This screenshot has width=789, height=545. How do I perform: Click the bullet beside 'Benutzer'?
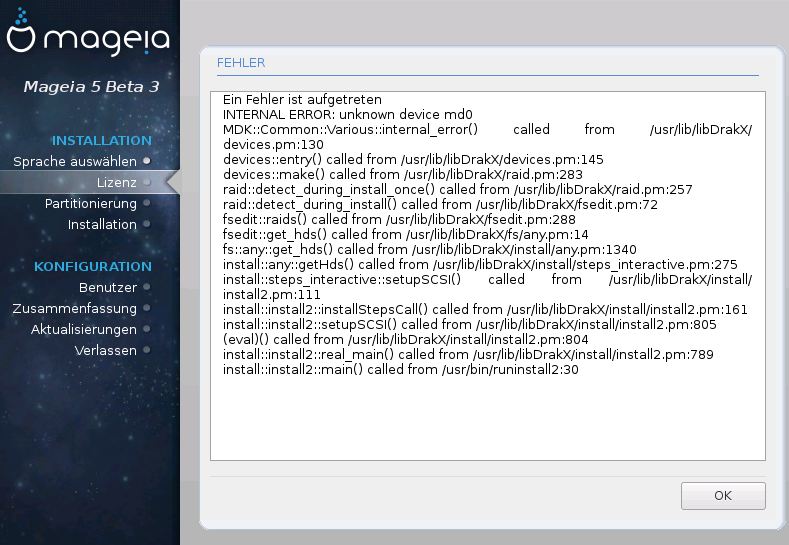coord(146,287)
